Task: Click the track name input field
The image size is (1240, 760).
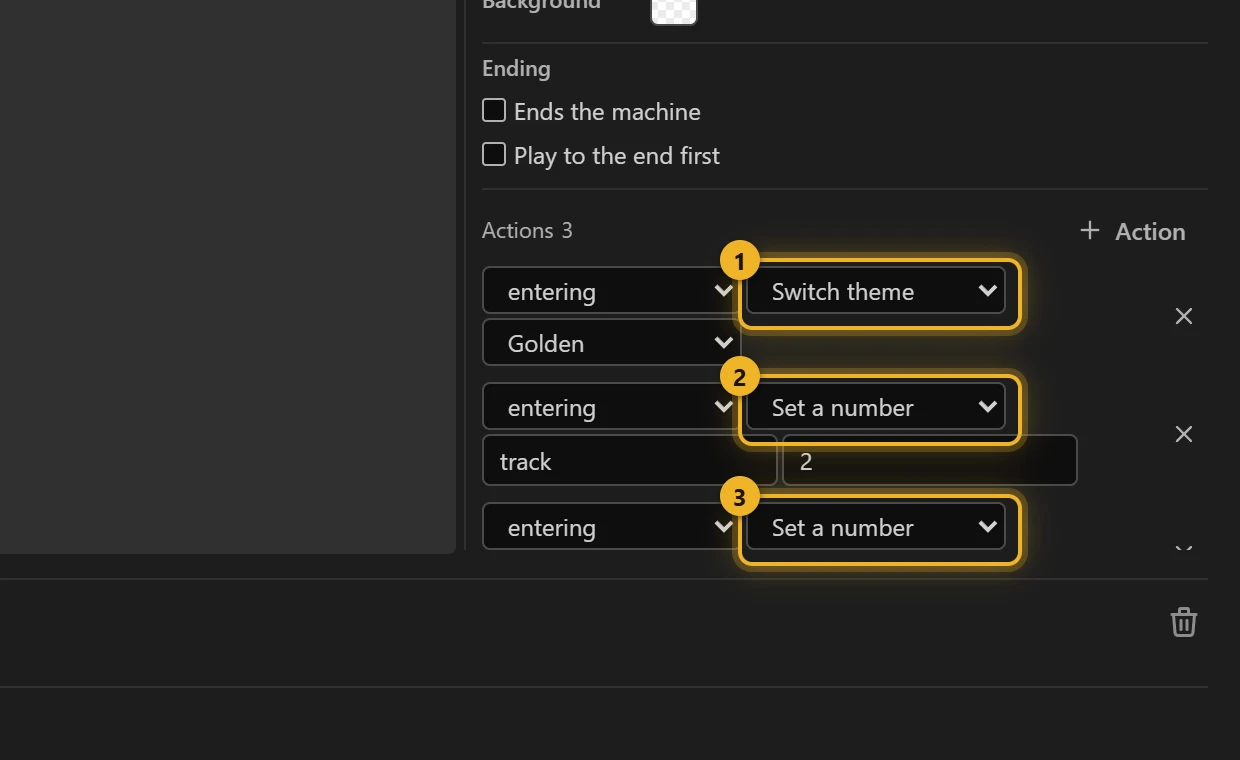Action: click(x=630, y=461)
